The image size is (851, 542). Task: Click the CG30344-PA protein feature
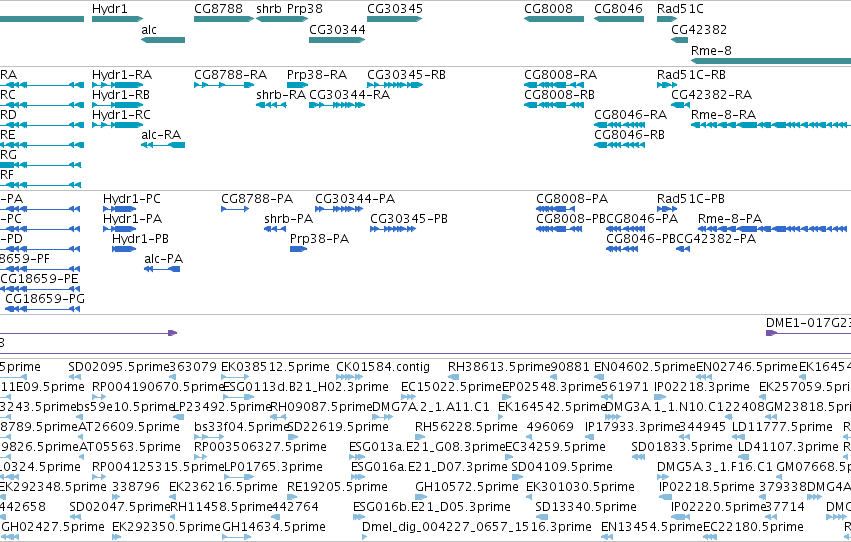339,209
